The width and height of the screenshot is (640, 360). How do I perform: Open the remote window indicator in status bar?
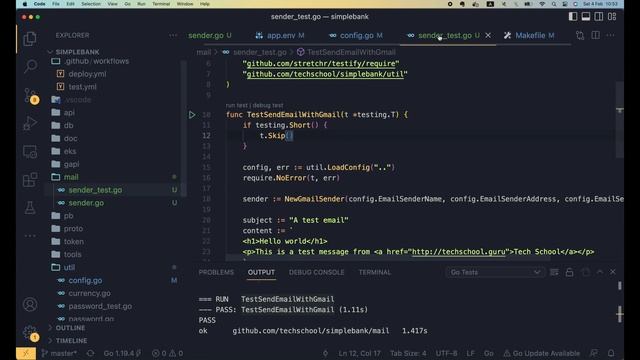coord(26,353)
